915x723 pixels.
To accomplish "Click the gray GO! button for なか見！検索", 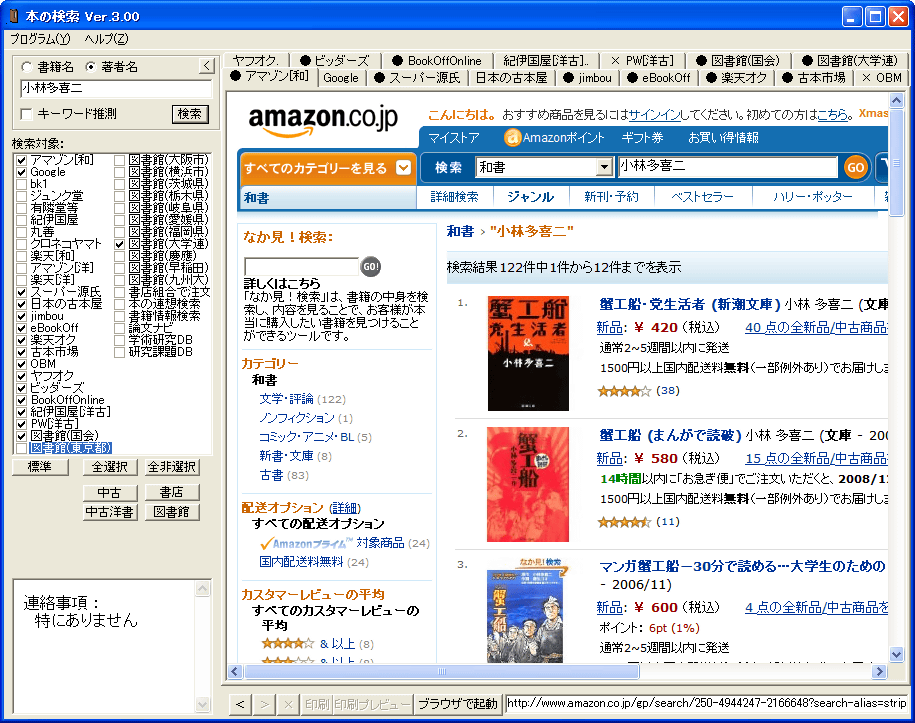I will click(x=371, y=267).
